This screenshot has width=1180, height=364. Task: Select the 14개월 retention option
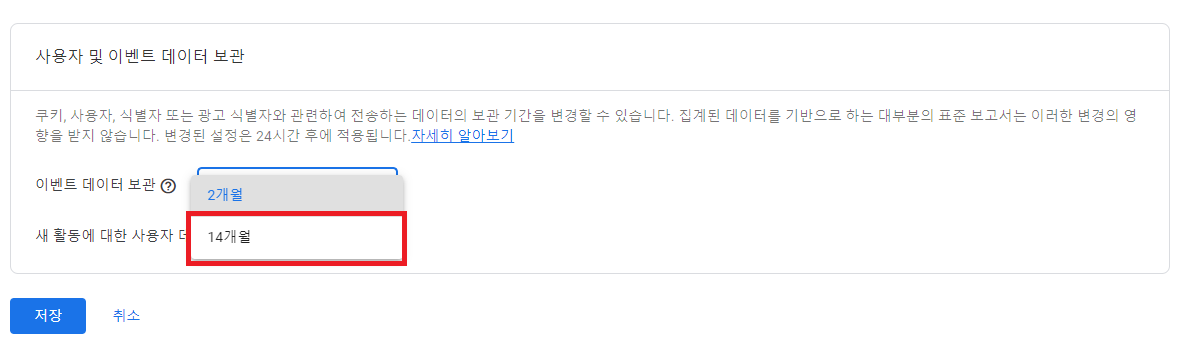pos(297,236)
